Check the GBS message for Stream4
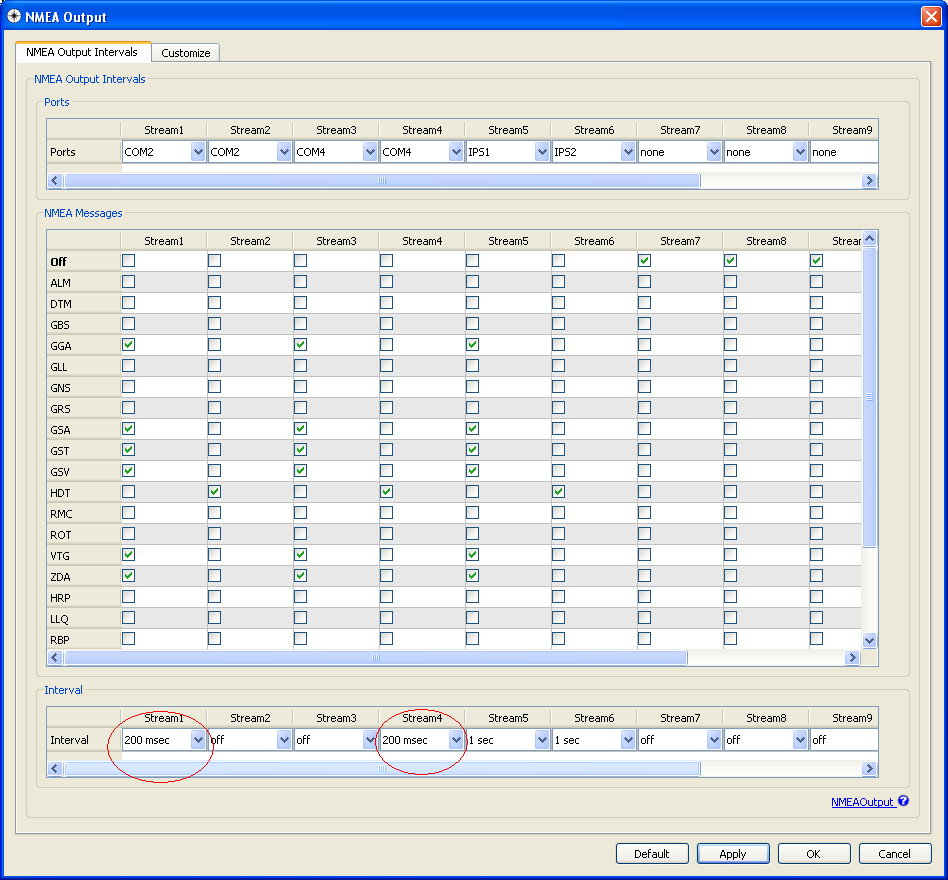 click(x=386, y=324)
